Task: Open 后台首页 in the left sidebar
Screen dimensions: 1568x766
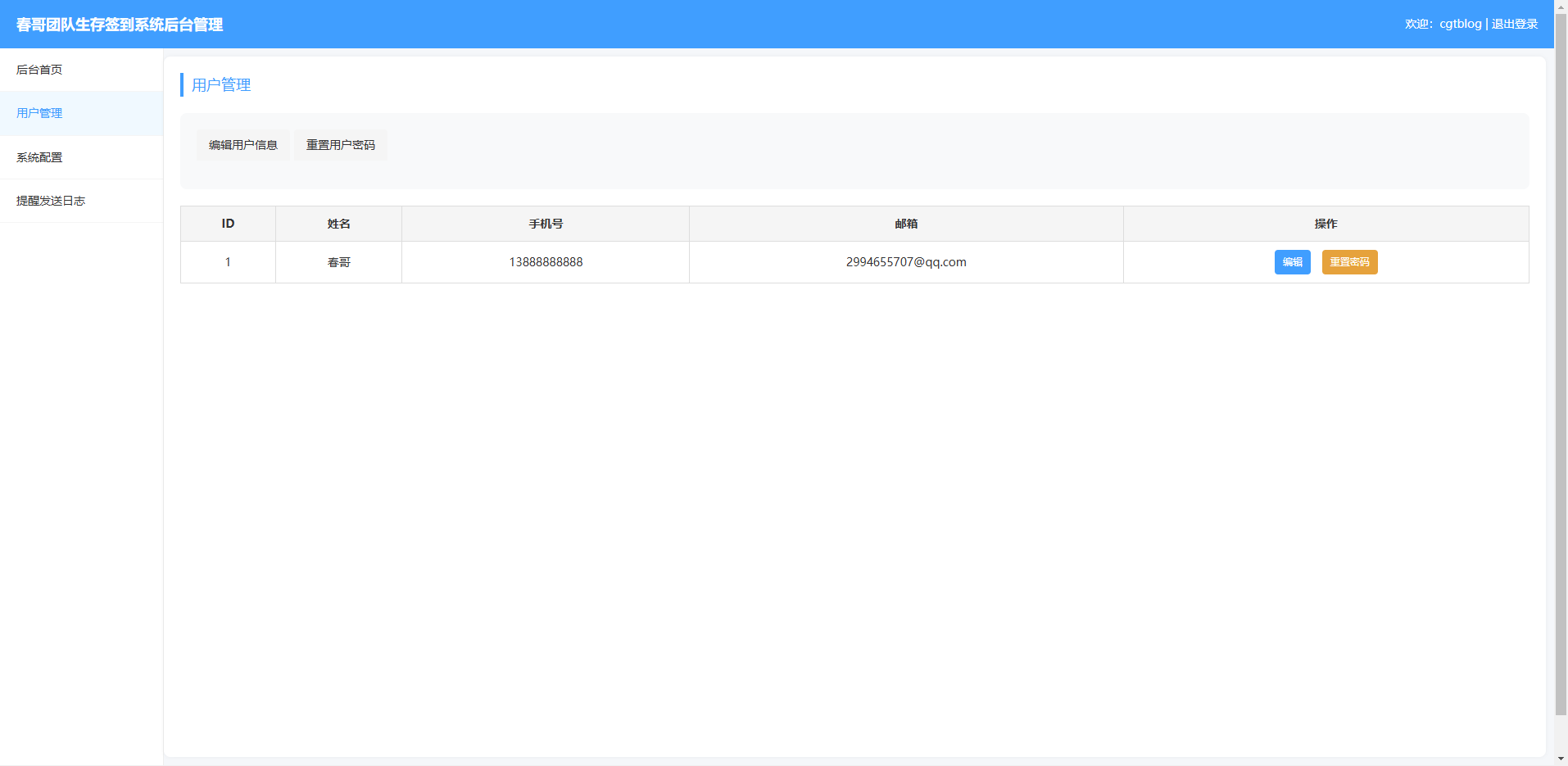Action: pyautogui.click(x=39, y=70)
